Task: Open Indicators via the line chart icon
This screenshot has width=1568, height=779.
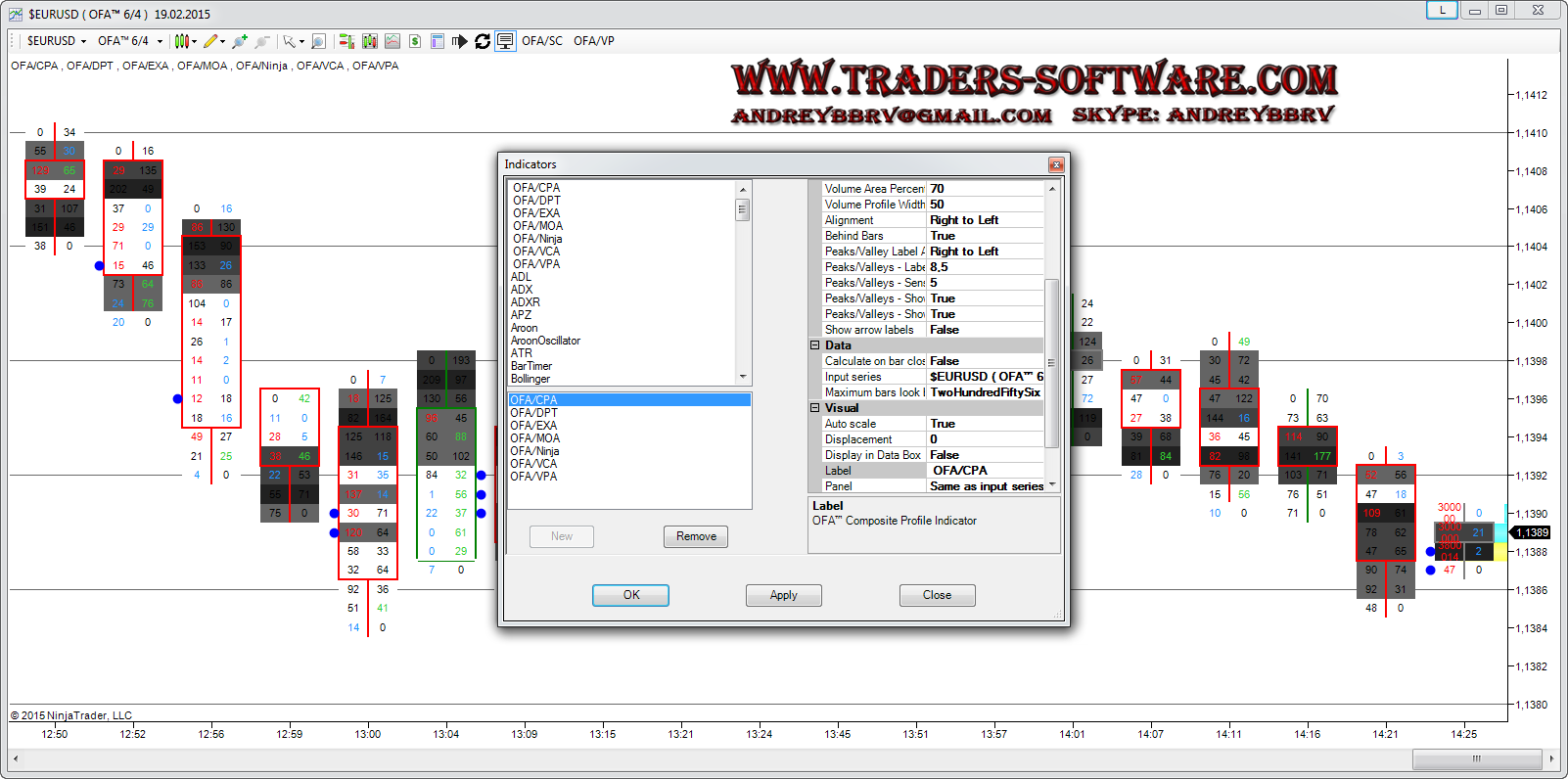Action: click(x=392, y=41)
